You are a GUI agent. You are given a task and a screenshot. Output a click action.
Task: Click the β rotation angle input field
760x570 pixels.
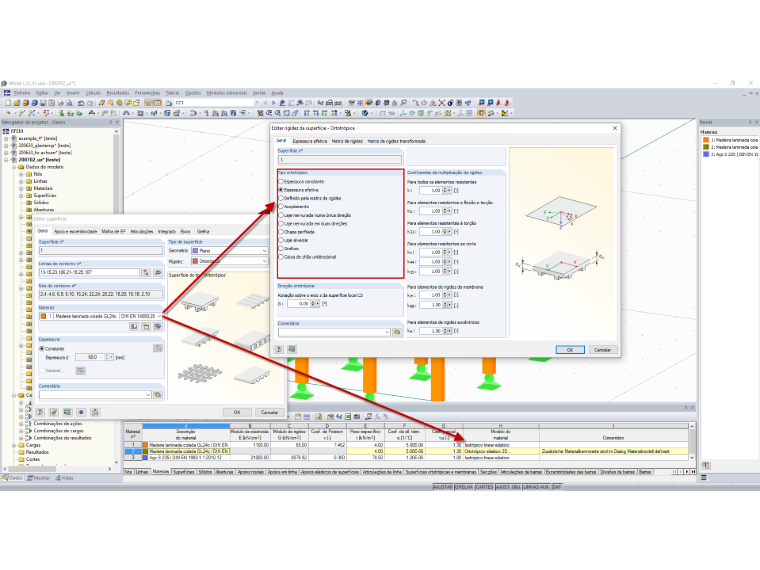pos(299,303)
